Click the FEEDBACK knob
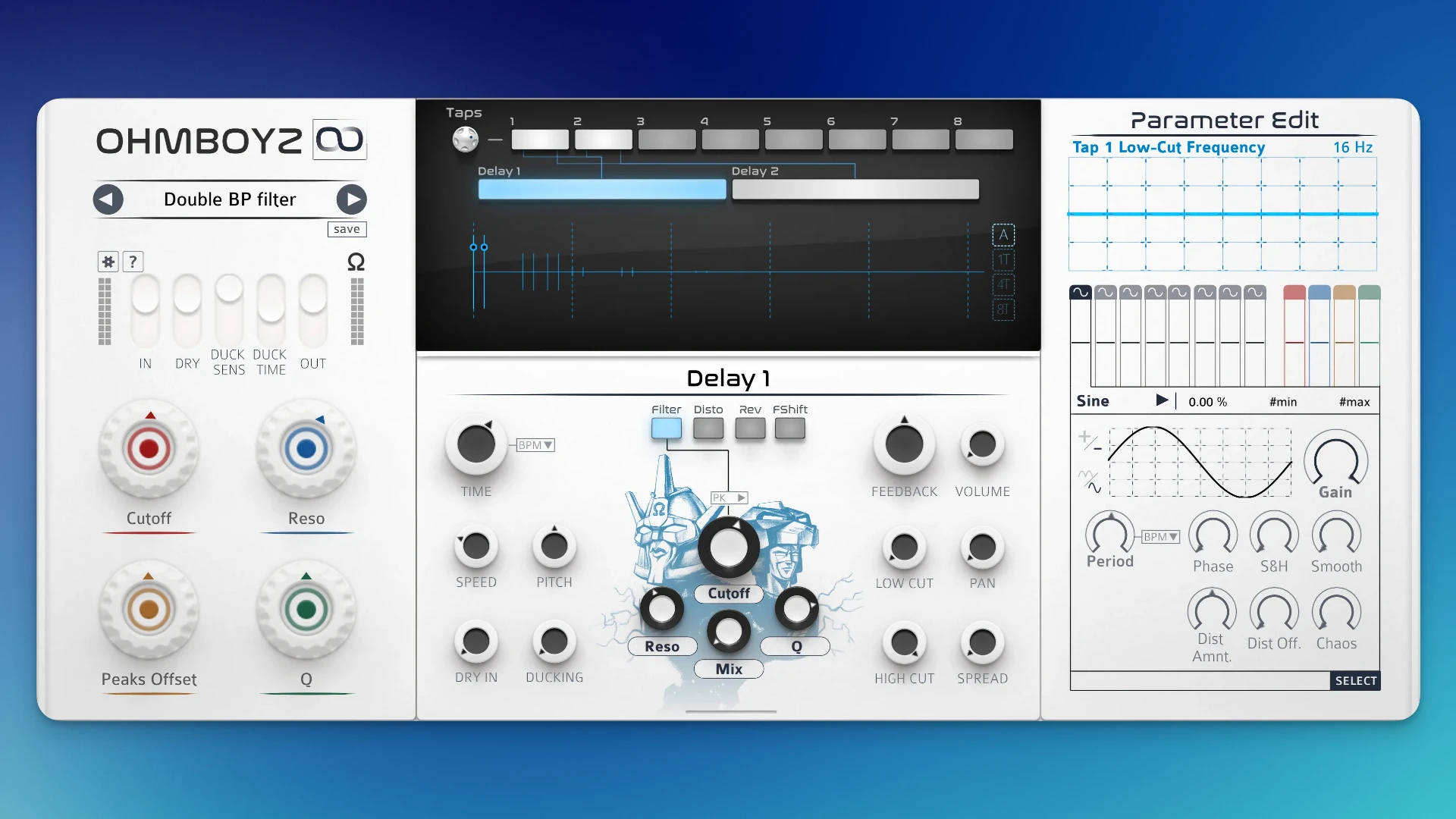This screenshot has width=1456, height=819. point(904,444)
